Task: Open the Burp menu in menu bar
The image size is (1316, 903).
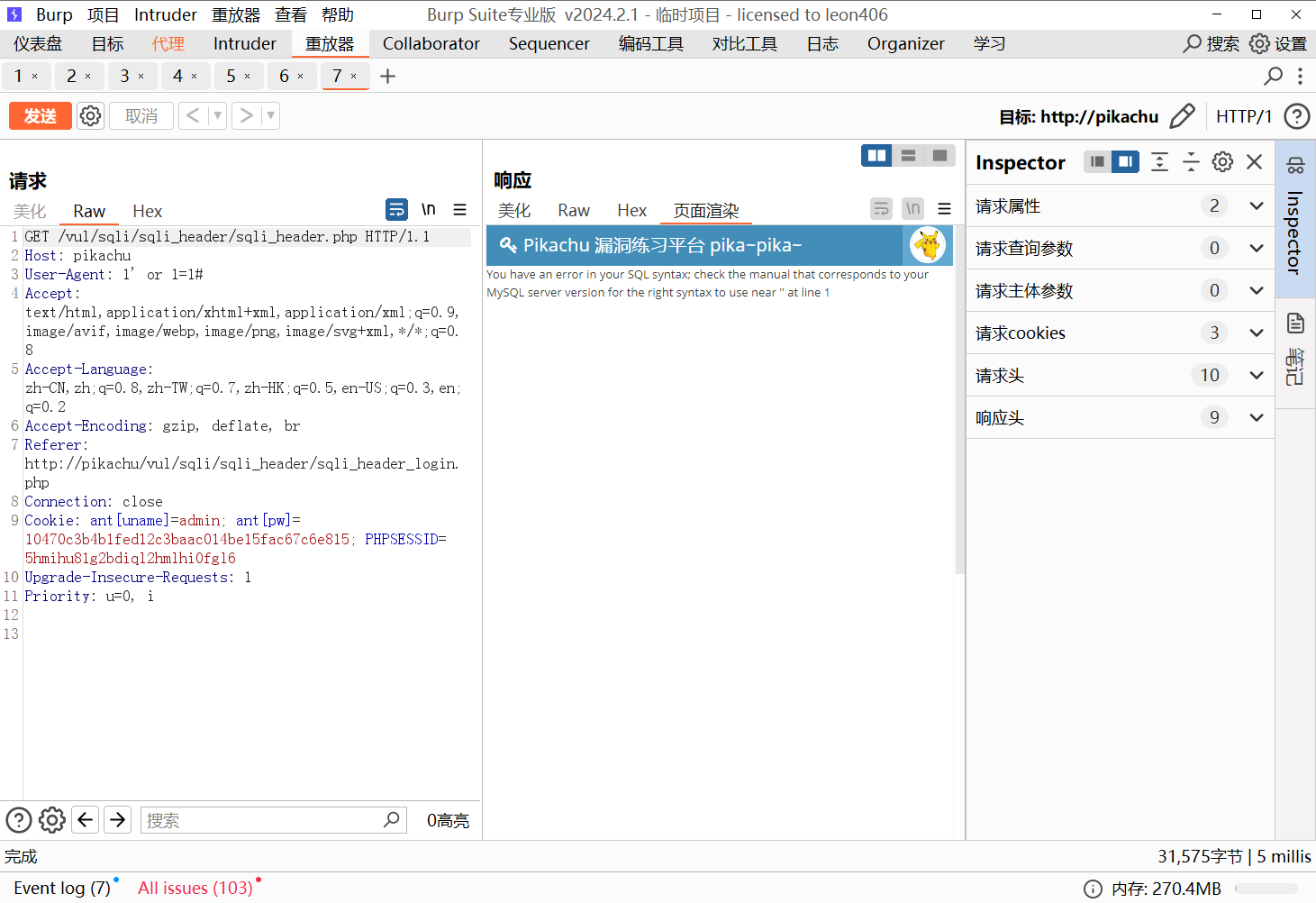Action: [54, 15]
